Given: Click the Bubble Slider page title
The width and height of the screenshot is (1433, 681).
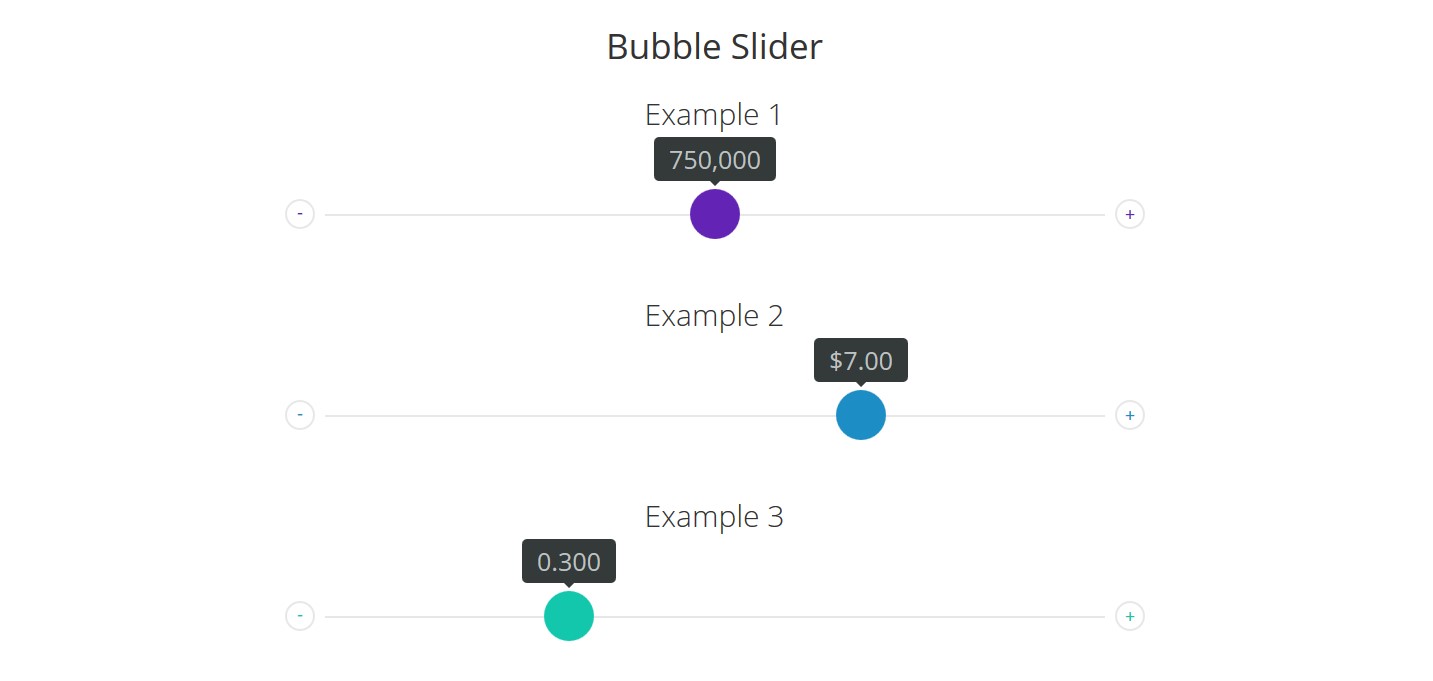Looking at the screenshot, I should point(715,47).
